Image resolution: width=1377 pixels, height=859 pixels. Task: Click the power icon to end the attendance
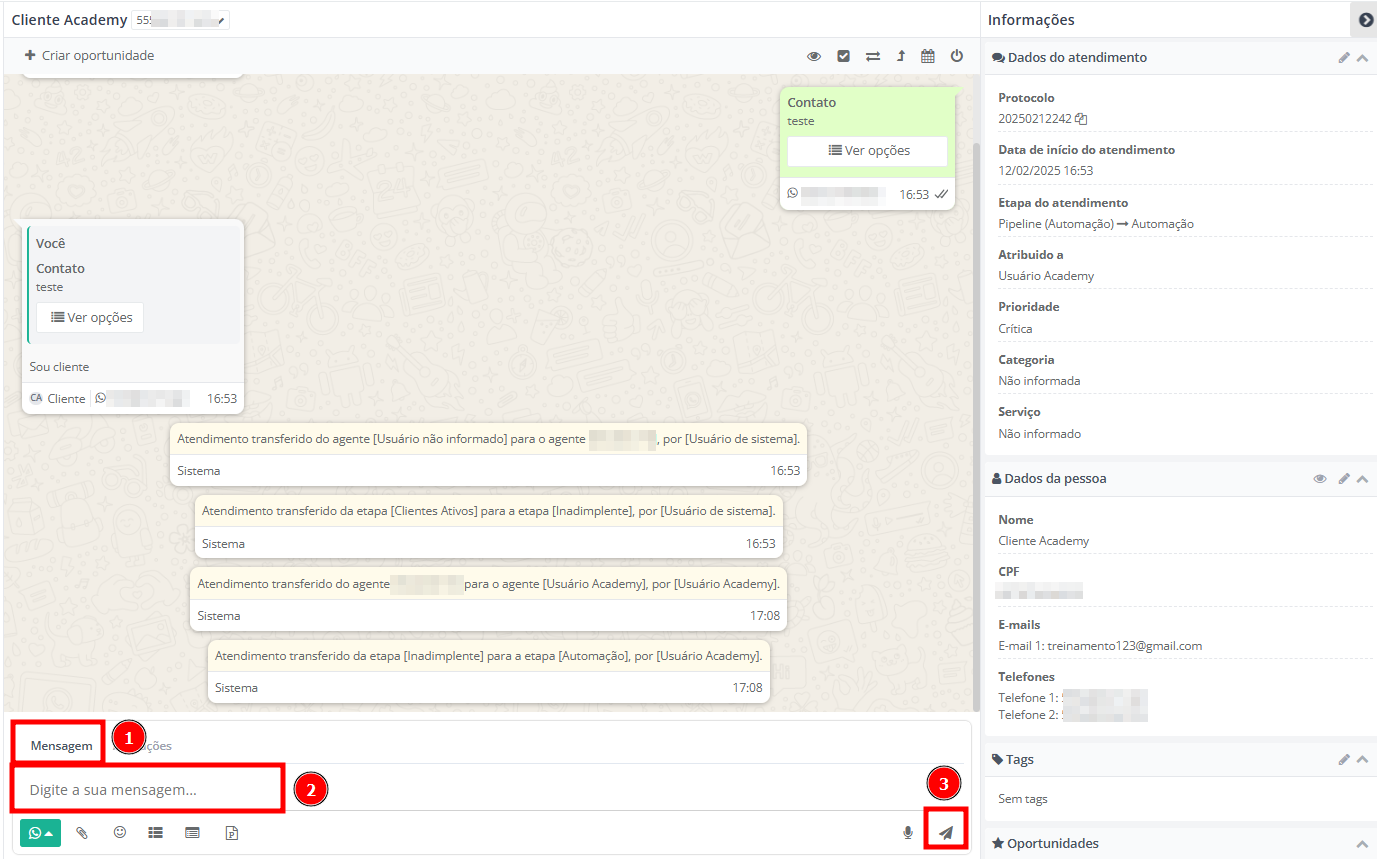957,56
